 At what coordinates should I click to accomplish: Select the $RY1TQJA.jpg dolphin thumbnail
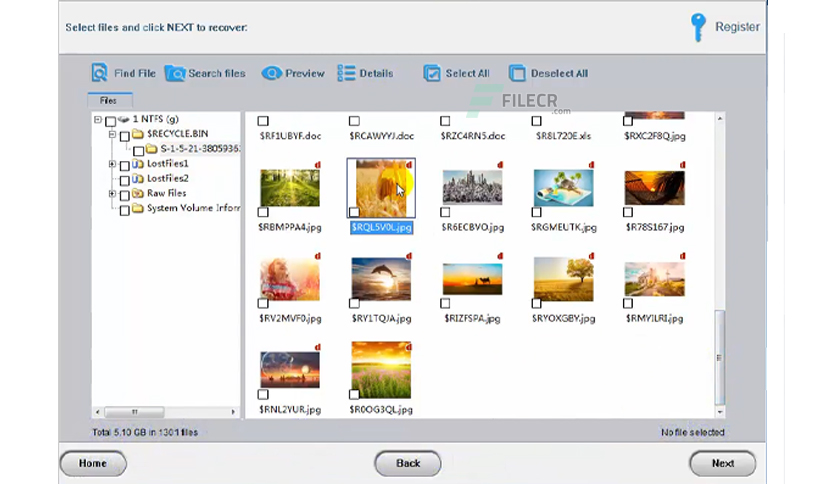pyautogui.click(x=381, y=278)
